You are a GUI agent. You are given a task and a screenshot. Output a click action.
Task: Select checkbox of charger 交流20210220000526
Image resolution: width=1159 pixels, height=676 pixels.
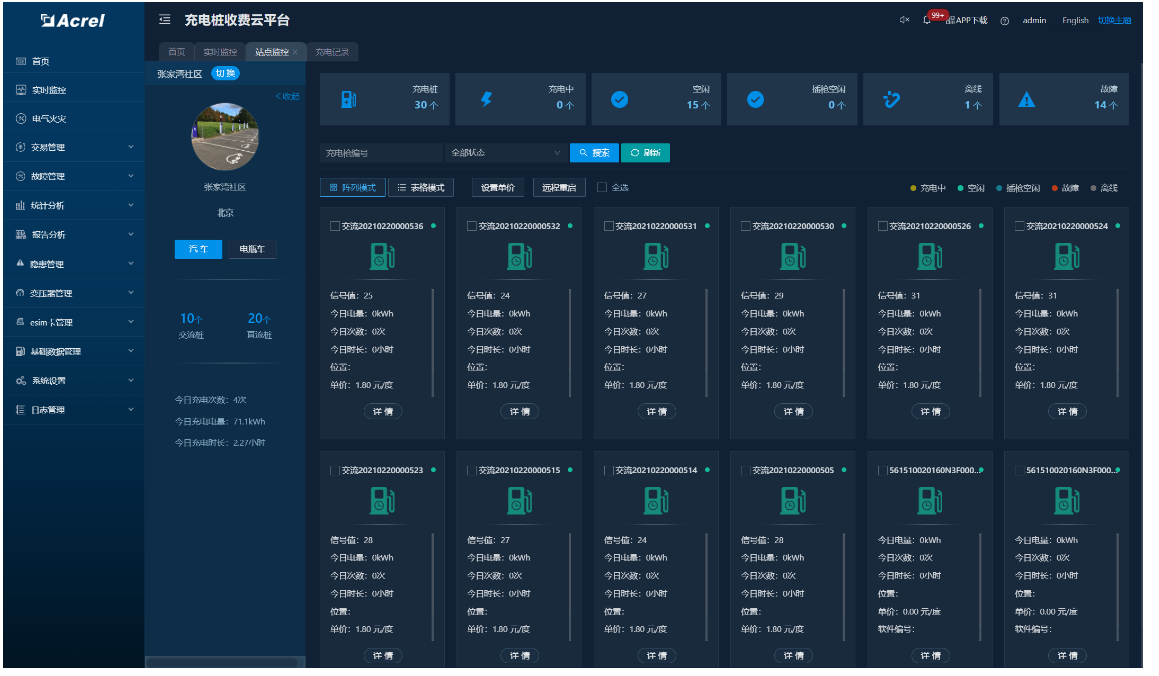(x=883, y=226)
